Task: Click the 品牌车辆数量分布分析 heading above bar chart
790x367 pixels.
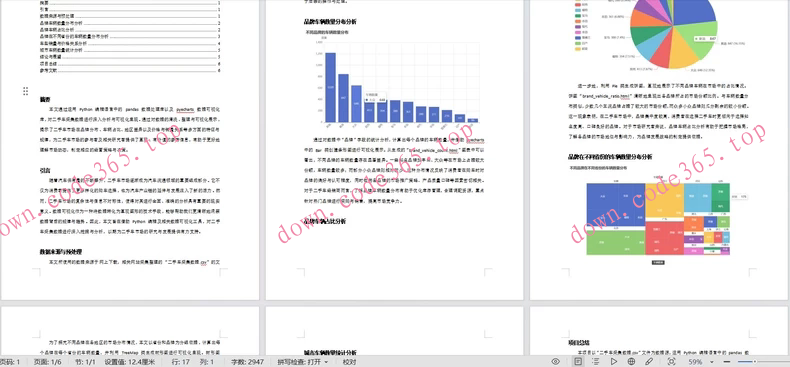Action: [330, 22]
